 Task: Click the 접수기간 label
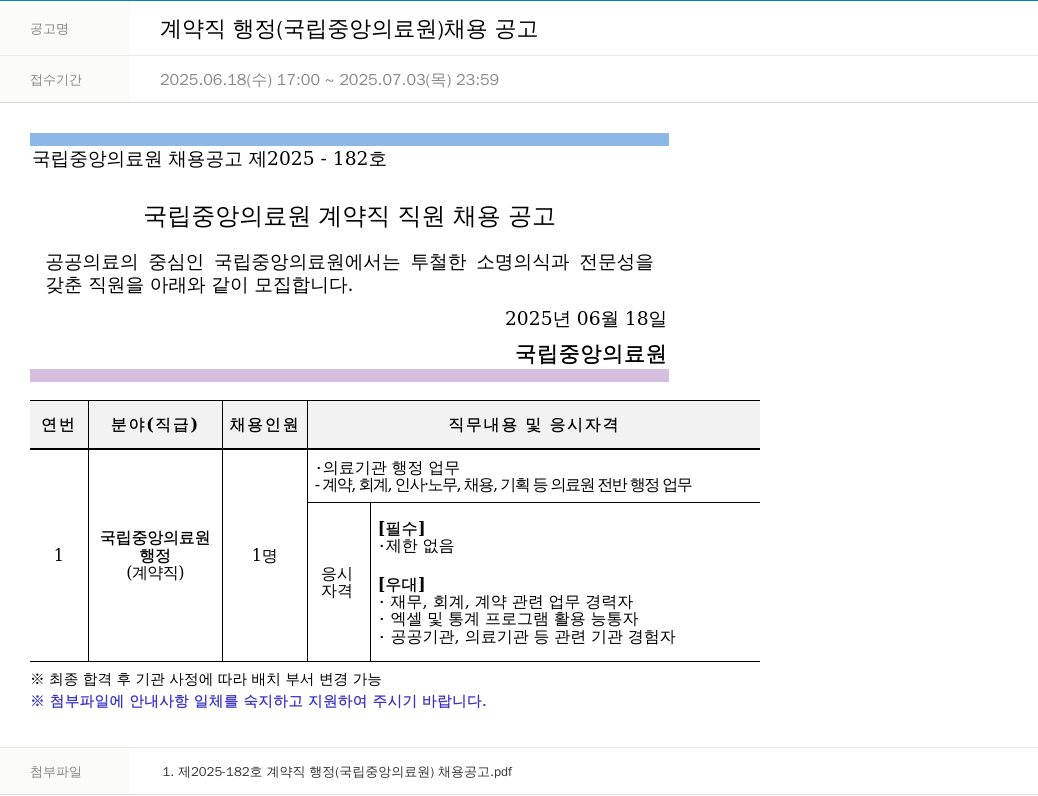click(x=56, y=79)
